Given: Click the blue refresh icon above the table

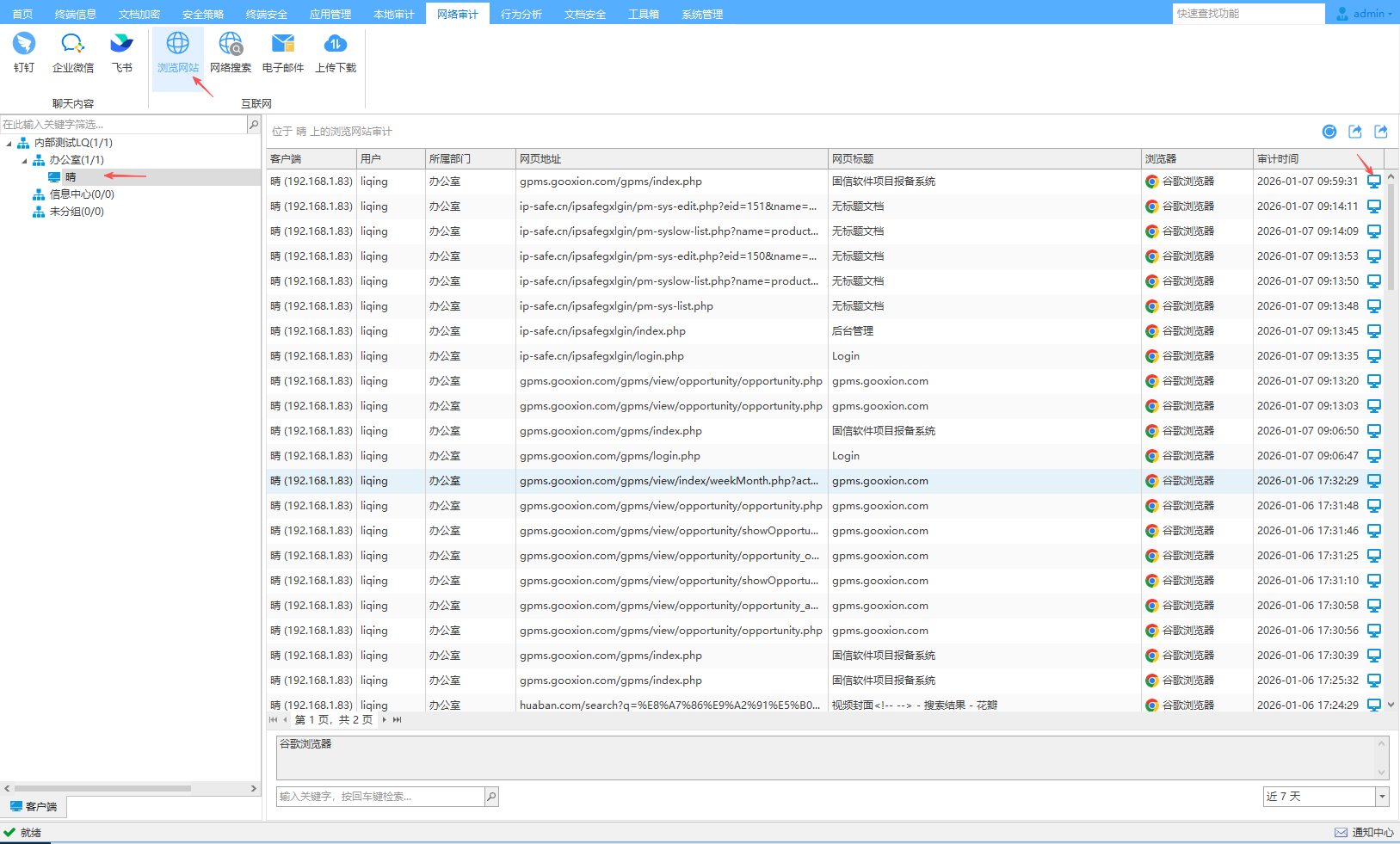Looking at the screenshot, I should [1329, 132].
